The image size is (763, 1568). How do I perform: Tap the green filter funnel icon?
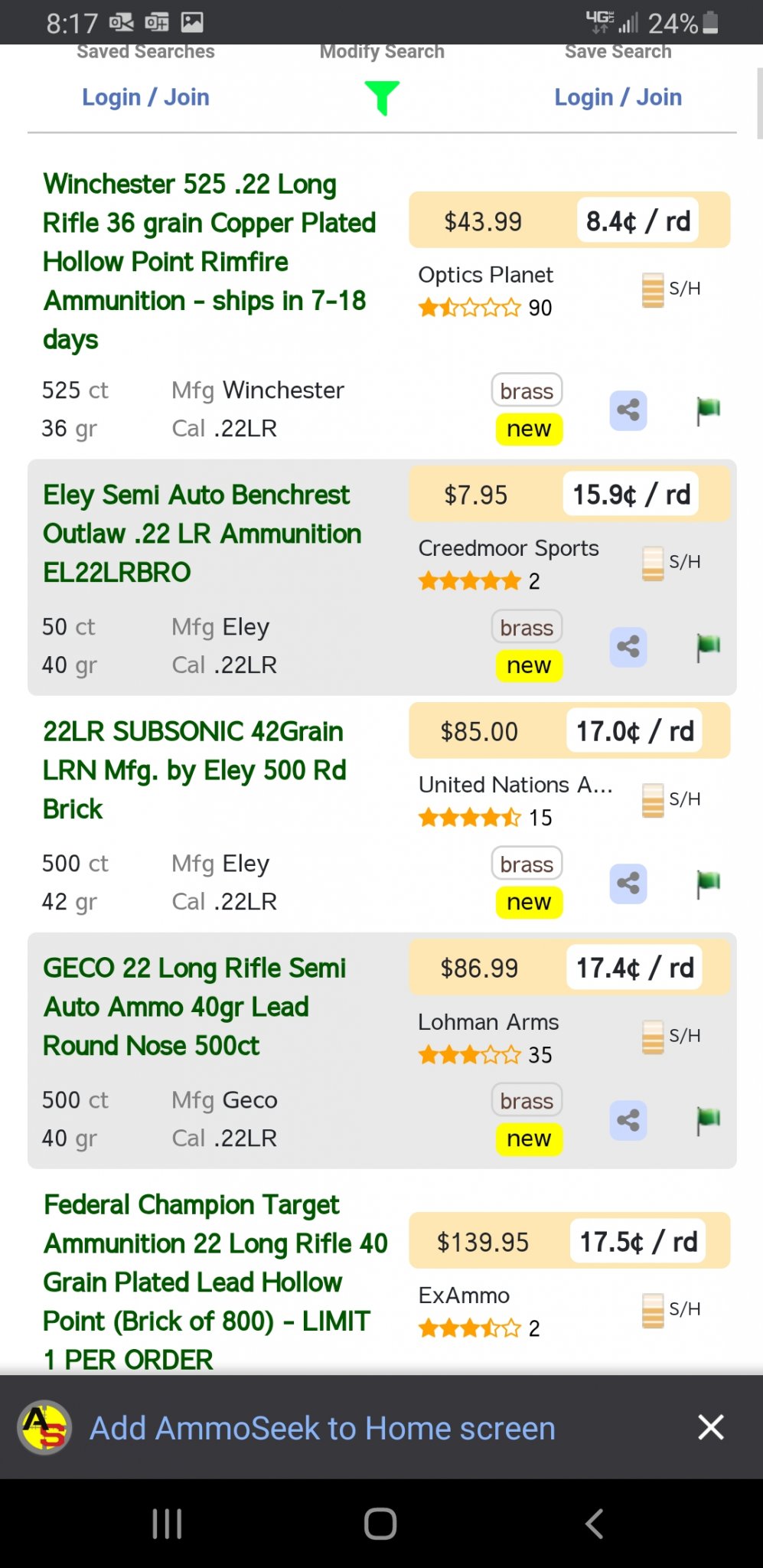coord(382,98)
